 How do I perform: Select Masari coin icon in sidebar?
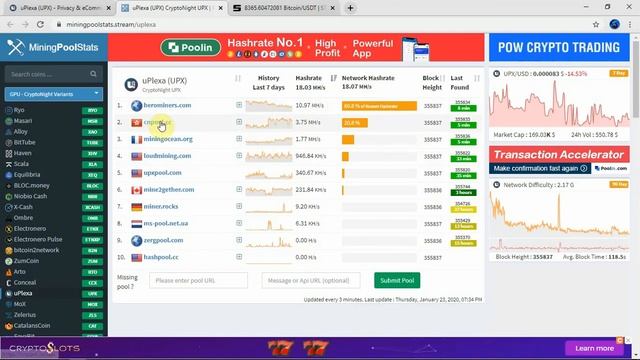9,121
